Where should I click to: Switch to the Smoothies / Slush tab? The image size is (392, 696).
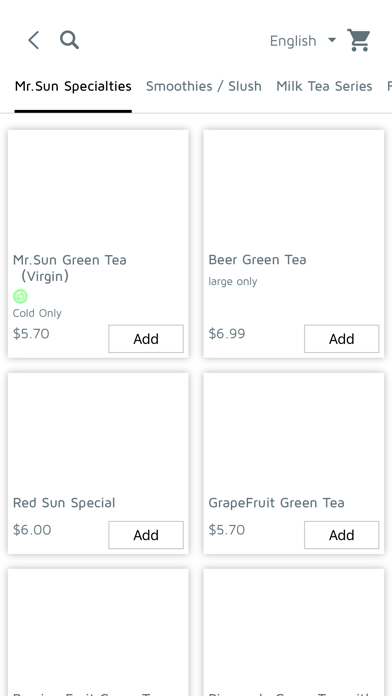pyautogui.click(x=204, y=86)
